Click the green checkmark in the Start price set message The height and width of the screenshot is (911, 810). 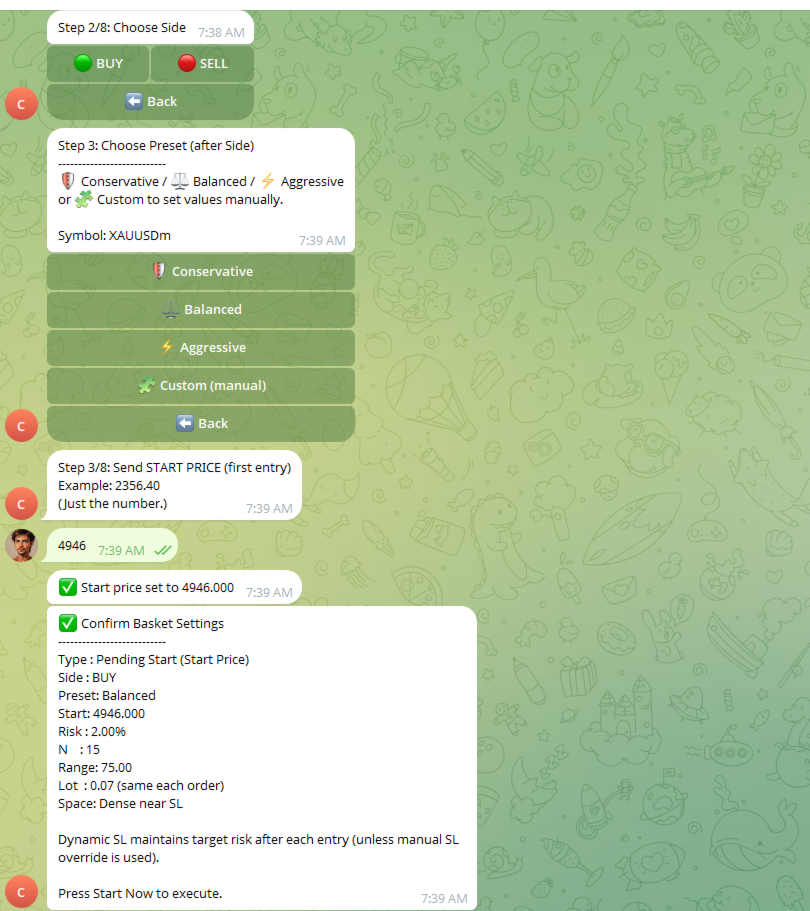click(x=67, y=587)
